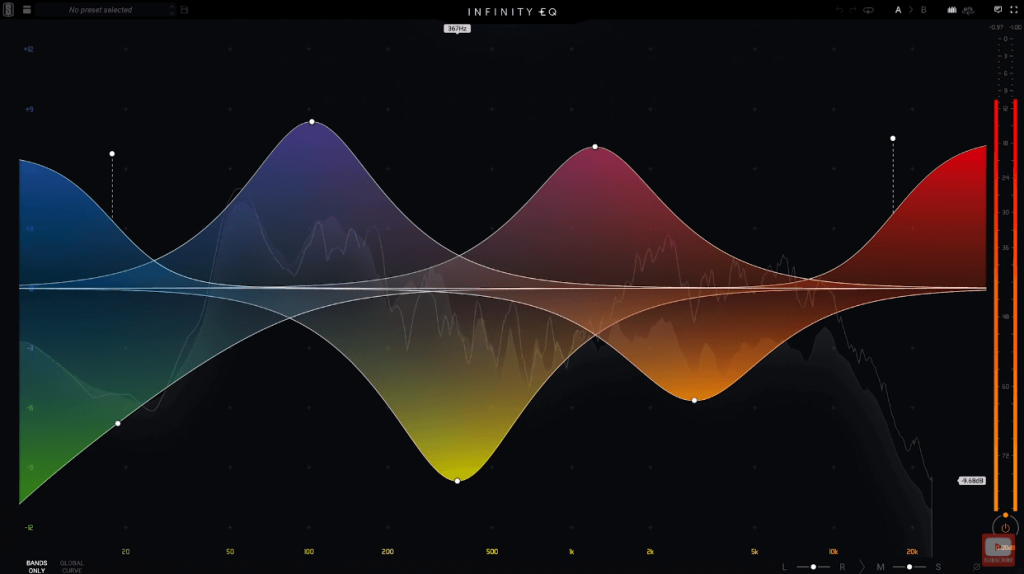
Task: Click the -0.97 peak level readout
Action: click(x=996, y=27)
